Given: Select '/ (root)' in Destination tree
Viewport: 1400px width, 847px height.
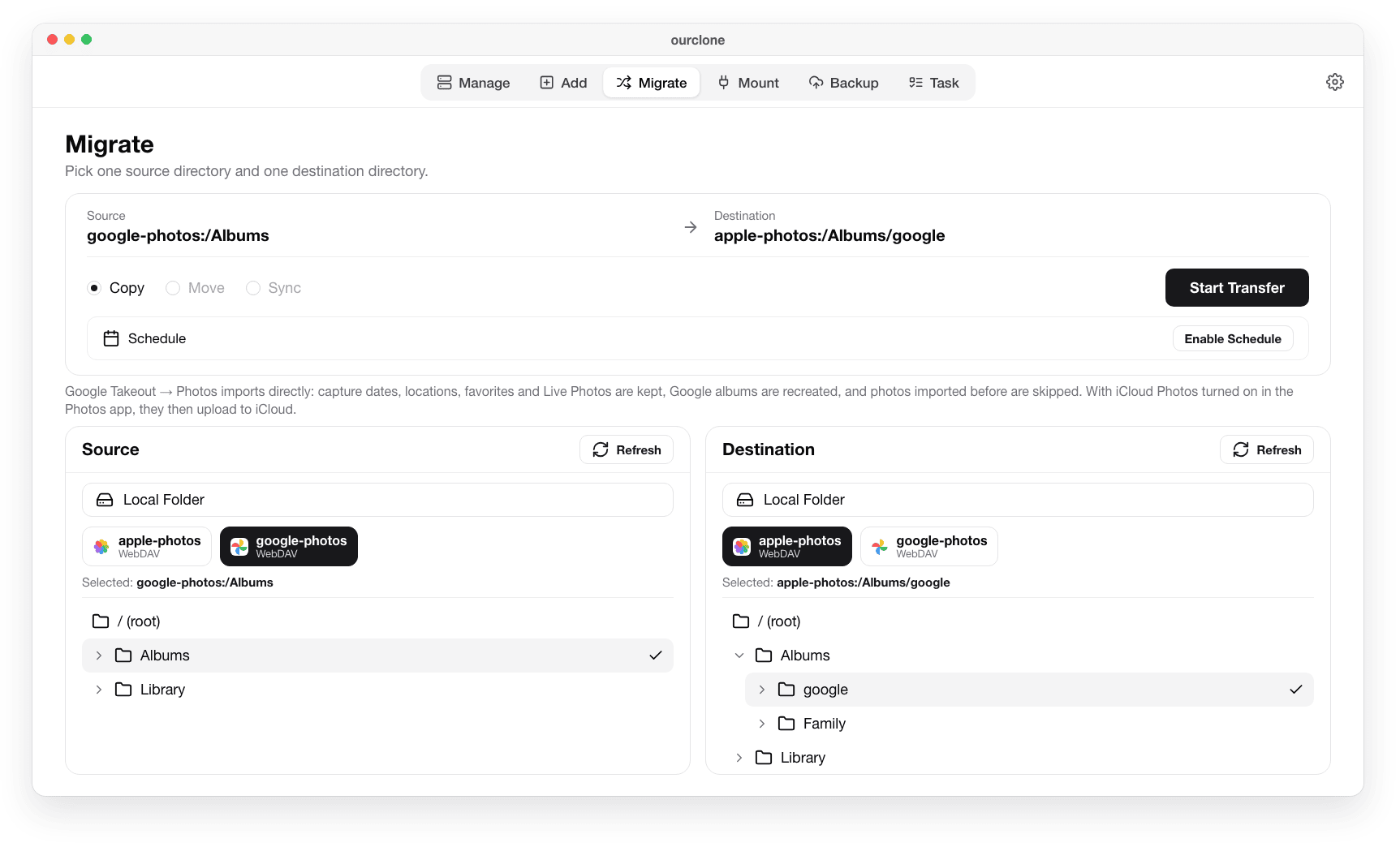Looking at the screenshot, I should (1018, 621).
